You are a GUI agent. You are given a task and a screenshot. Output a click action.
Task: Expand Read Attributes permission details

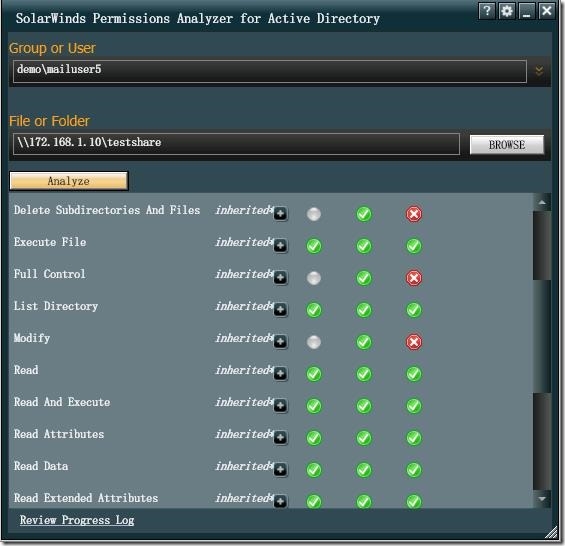coord(280,438)
